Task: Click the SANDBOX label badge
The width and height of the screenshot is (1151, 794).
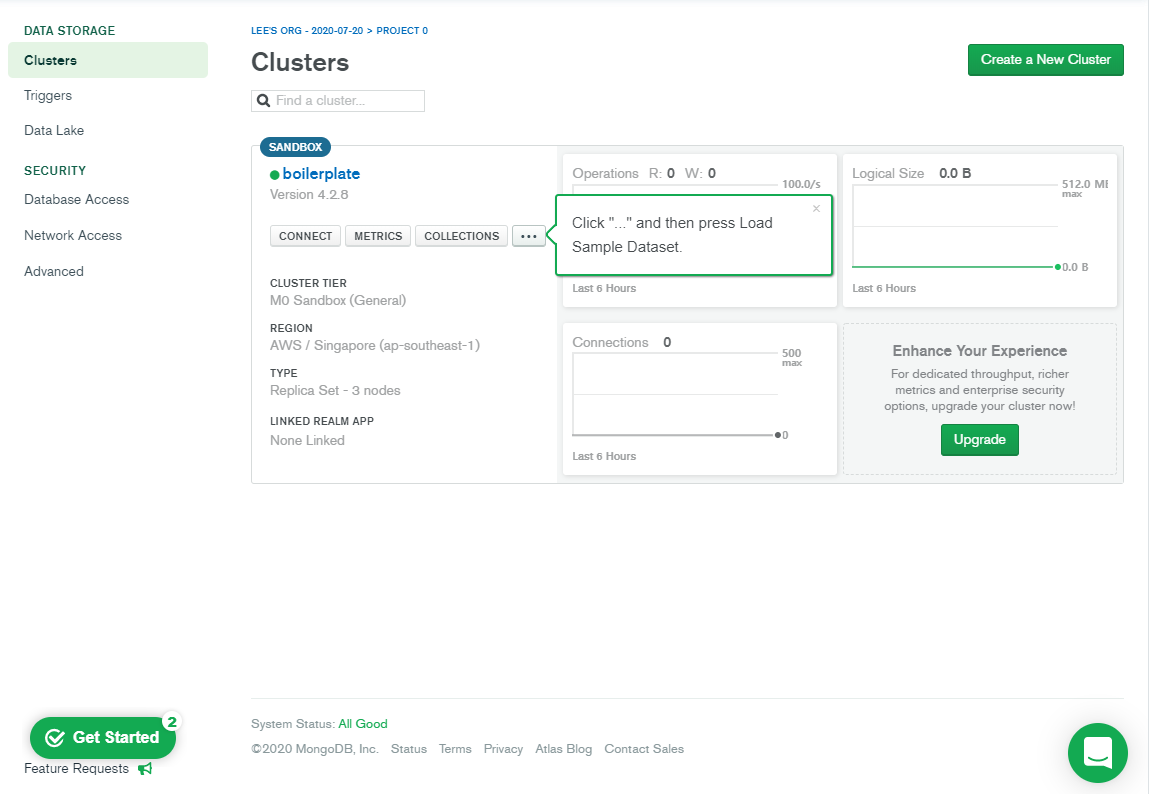Action: [295, 147]
